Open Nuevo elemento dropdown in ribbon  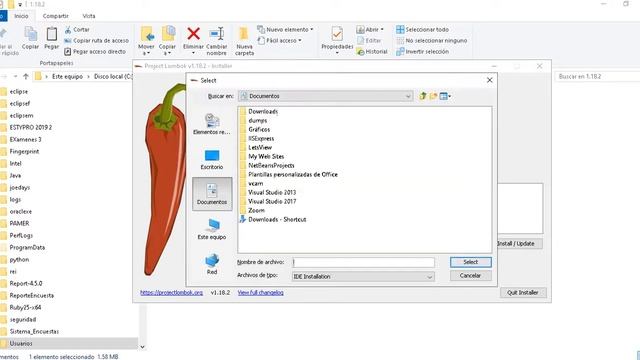point(285,29)
